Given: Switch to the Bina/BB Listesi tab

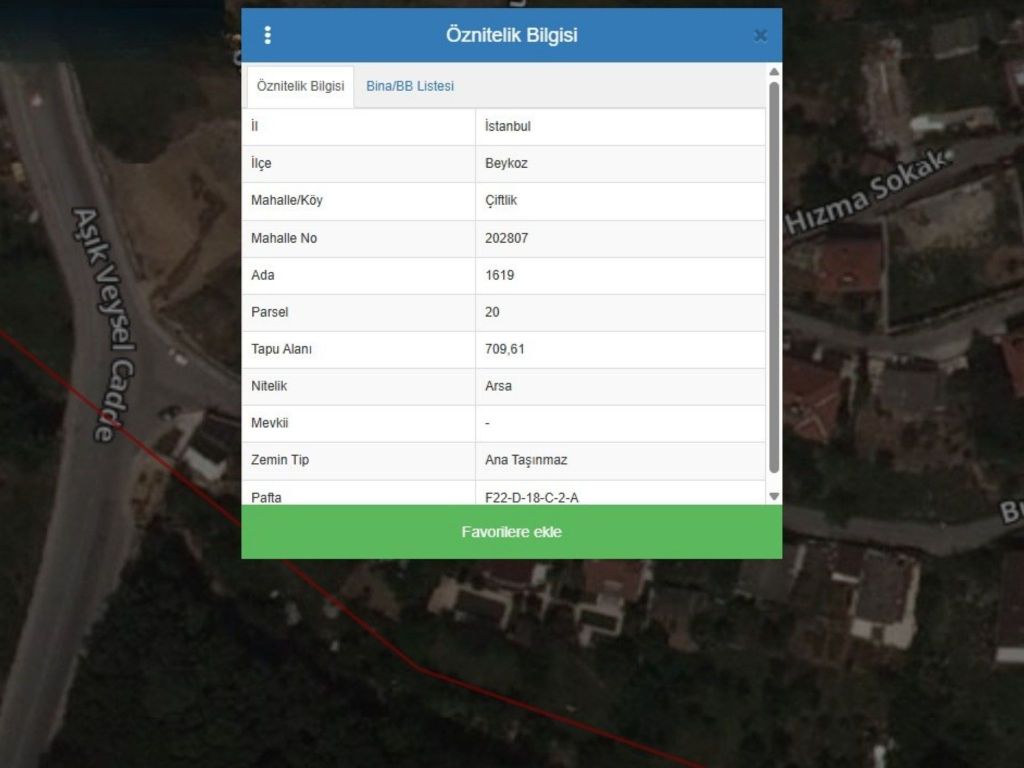Looking at the screenshot, I should 410,86.
